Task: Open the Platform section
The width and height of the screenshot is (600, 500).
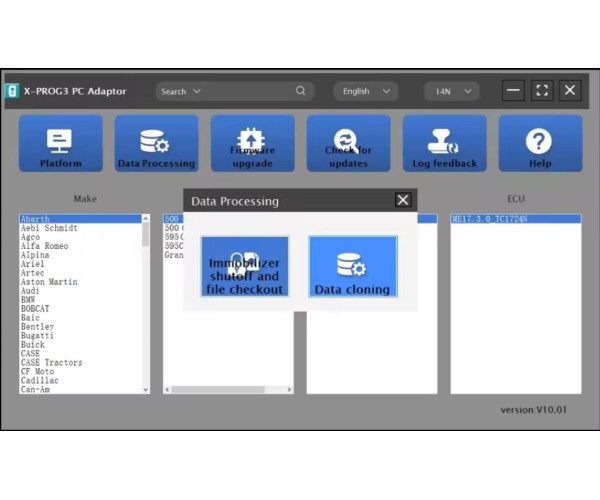Action: [x=61, y=143]
